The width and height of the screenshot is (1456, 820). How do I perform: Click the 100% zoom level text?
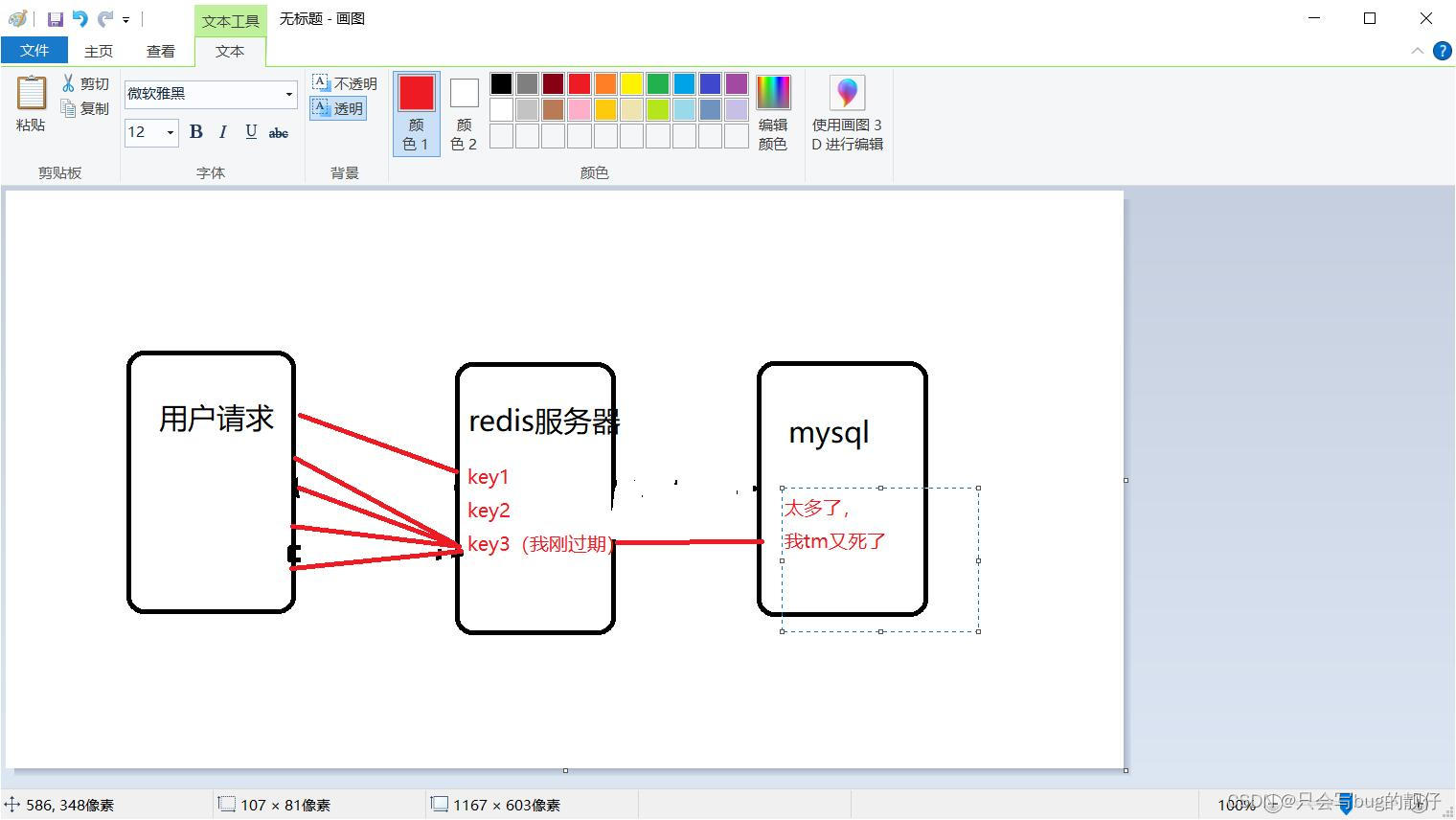pyautogui.click(x=1237, y=806)
